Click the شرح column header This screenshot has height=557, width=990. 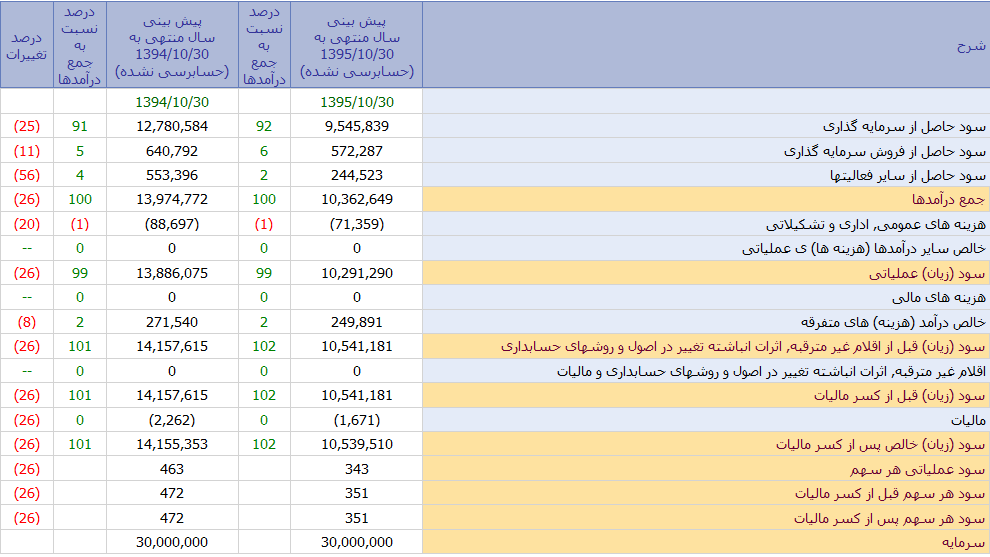970,46
